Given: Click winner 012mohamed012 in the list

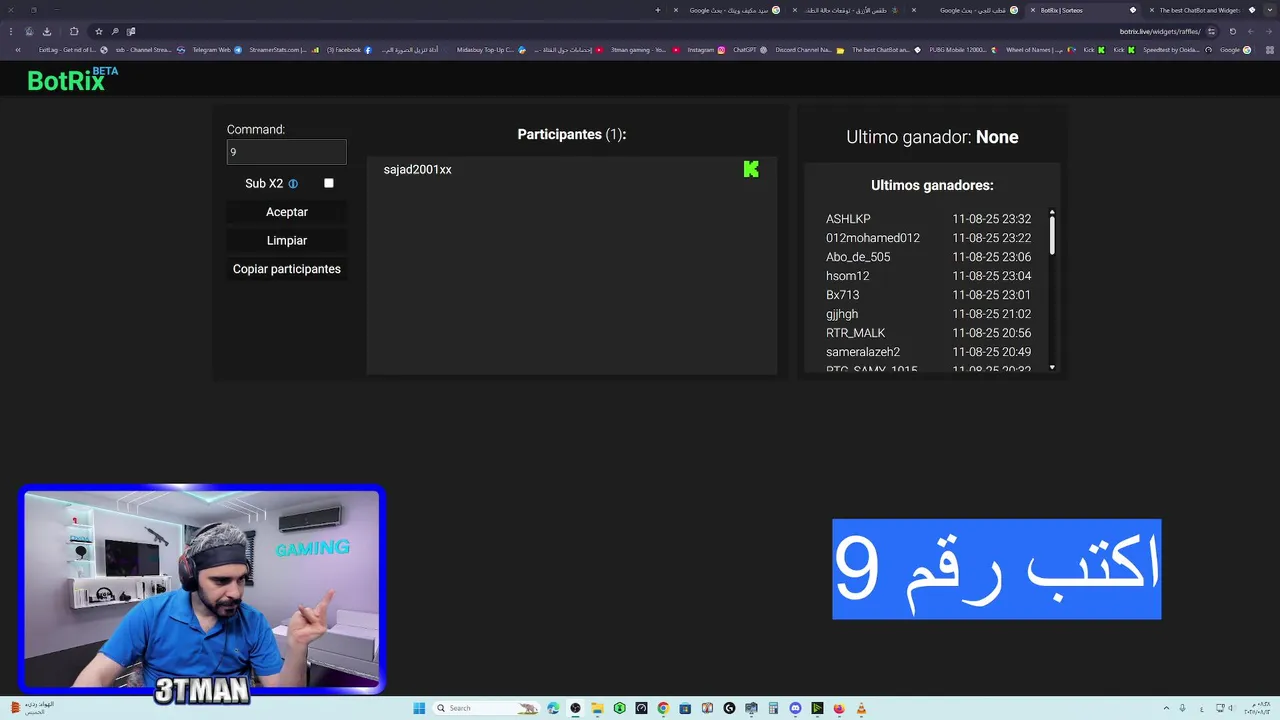Looking at the screenshot, I should coord(873,238).
